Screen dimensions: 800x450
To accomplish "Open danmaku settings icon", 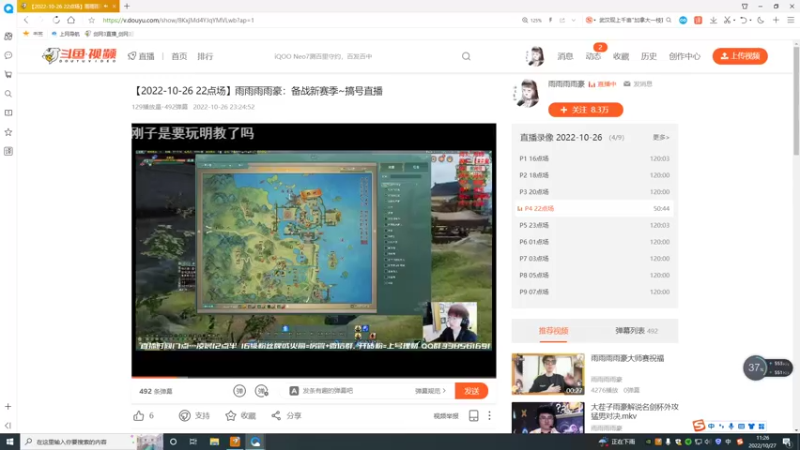I will [262, 391].
